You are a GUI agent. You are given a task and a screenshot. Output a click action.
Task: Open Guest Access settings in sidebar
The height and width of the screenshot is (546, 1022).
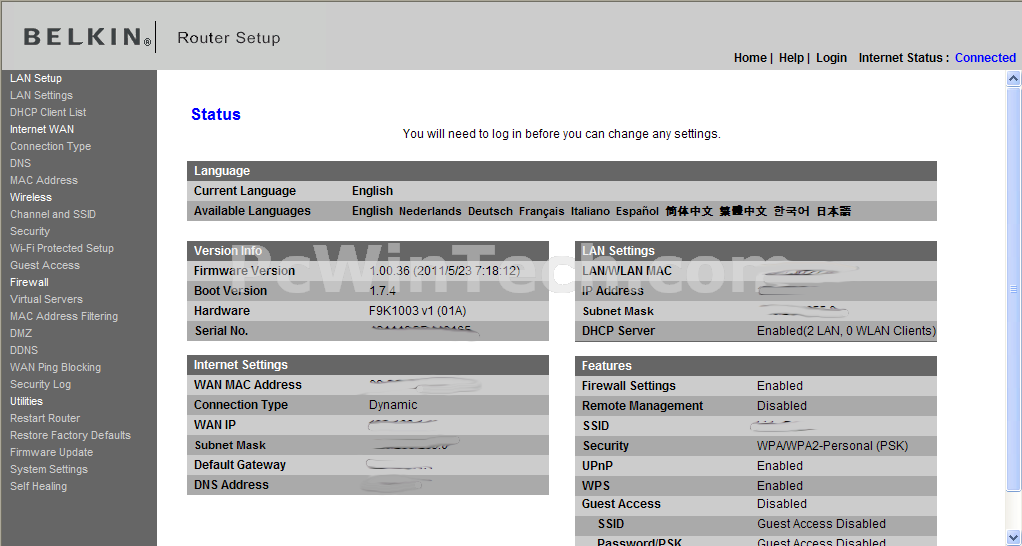click(x=44, y=265)
